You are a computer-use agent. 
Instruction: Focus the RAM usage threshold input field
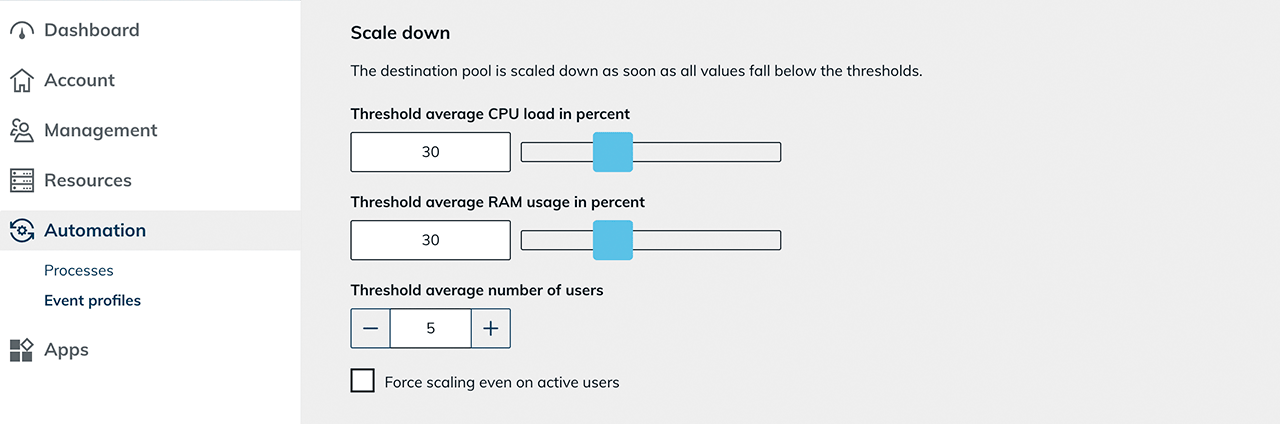[431, 240]
